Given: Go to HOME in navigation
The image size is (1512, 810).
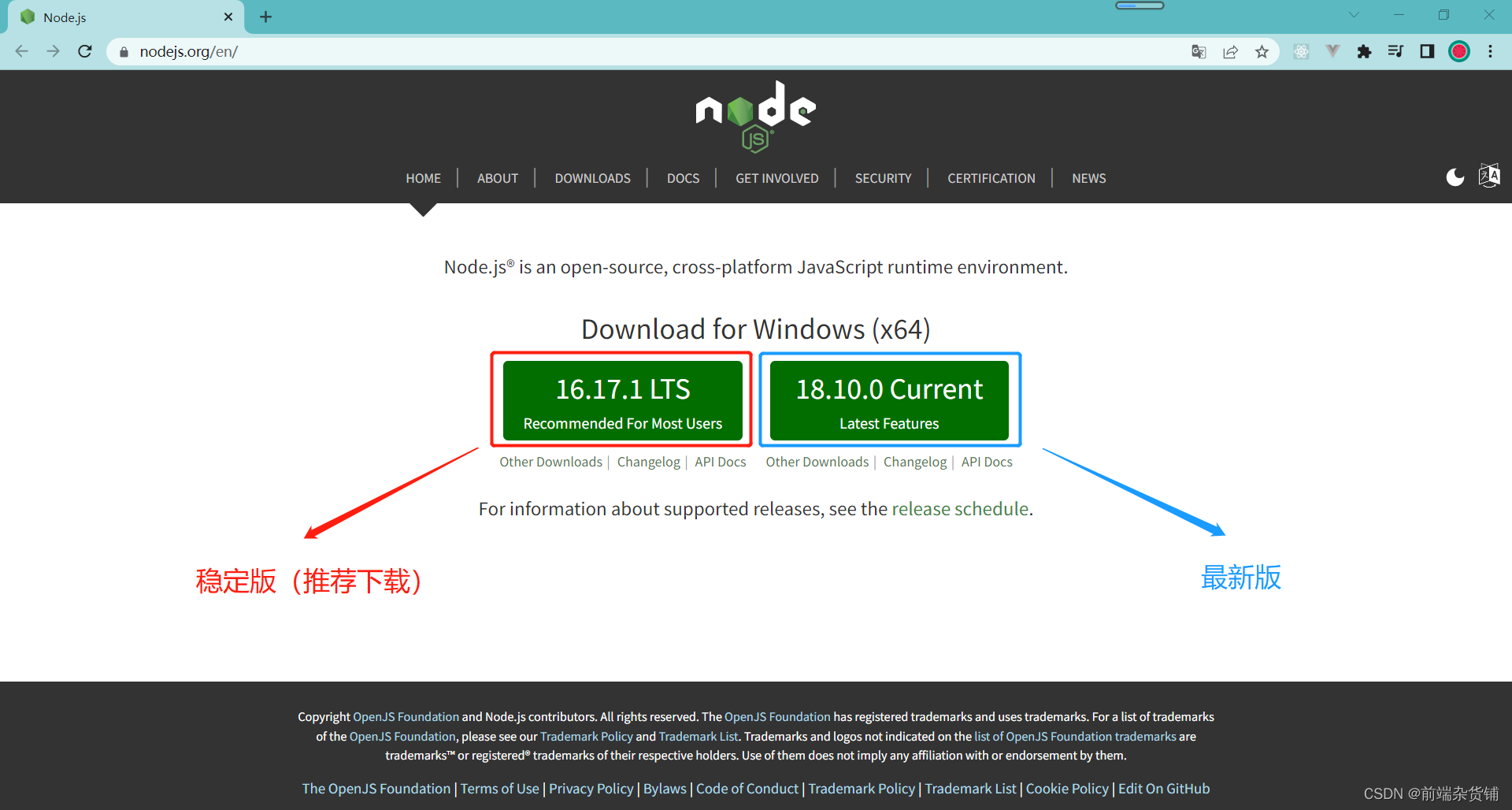Looking at the screenshot, I should [423, 179].
